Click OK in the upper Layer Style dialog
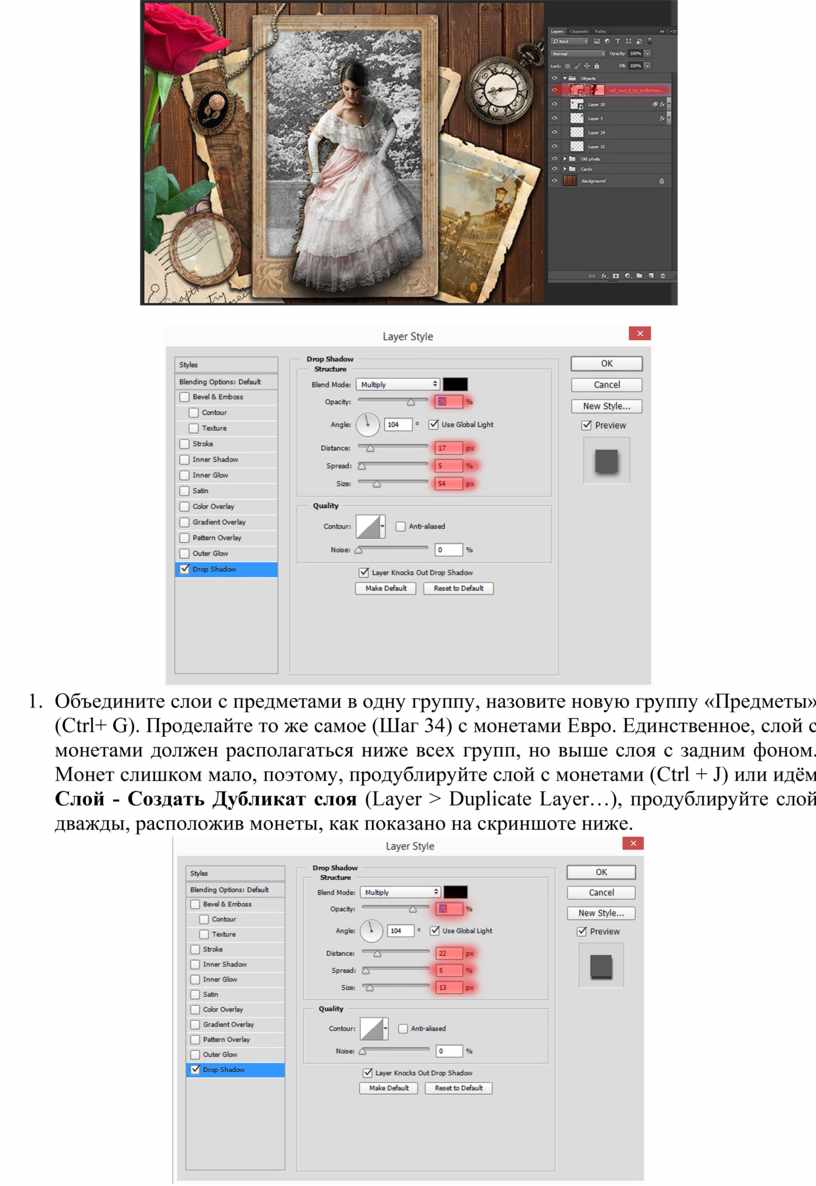This screenshot has width=816, height=1186. [607, 363]
